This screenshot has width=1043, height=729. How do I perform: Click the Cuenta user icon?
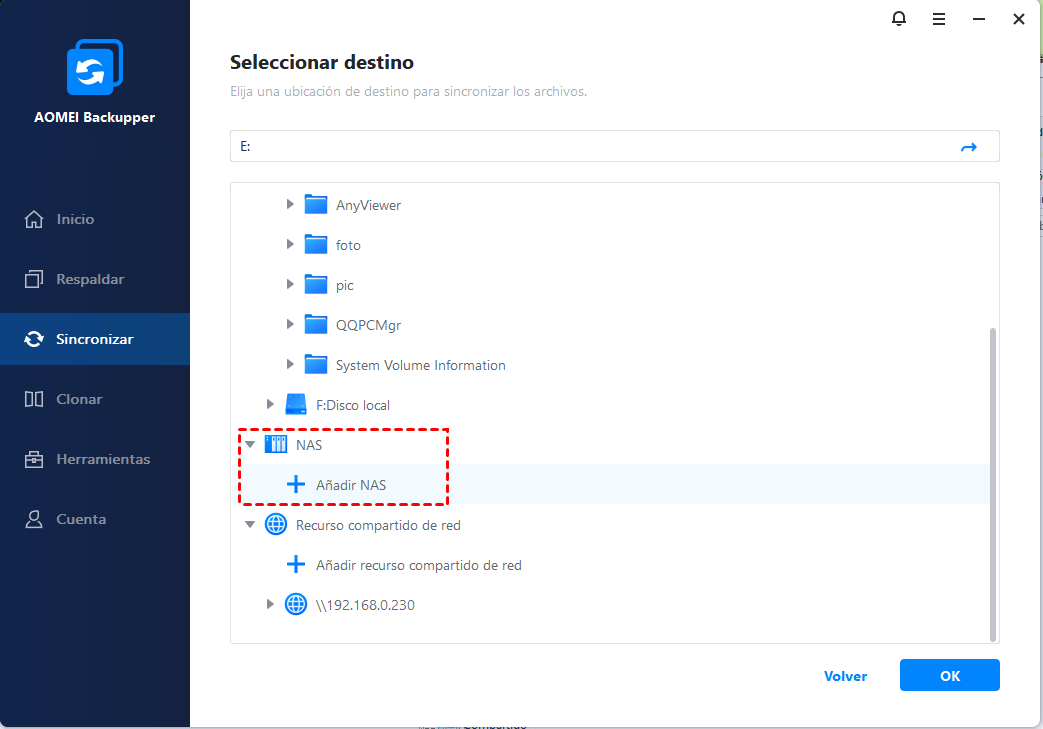pos(34,519)
